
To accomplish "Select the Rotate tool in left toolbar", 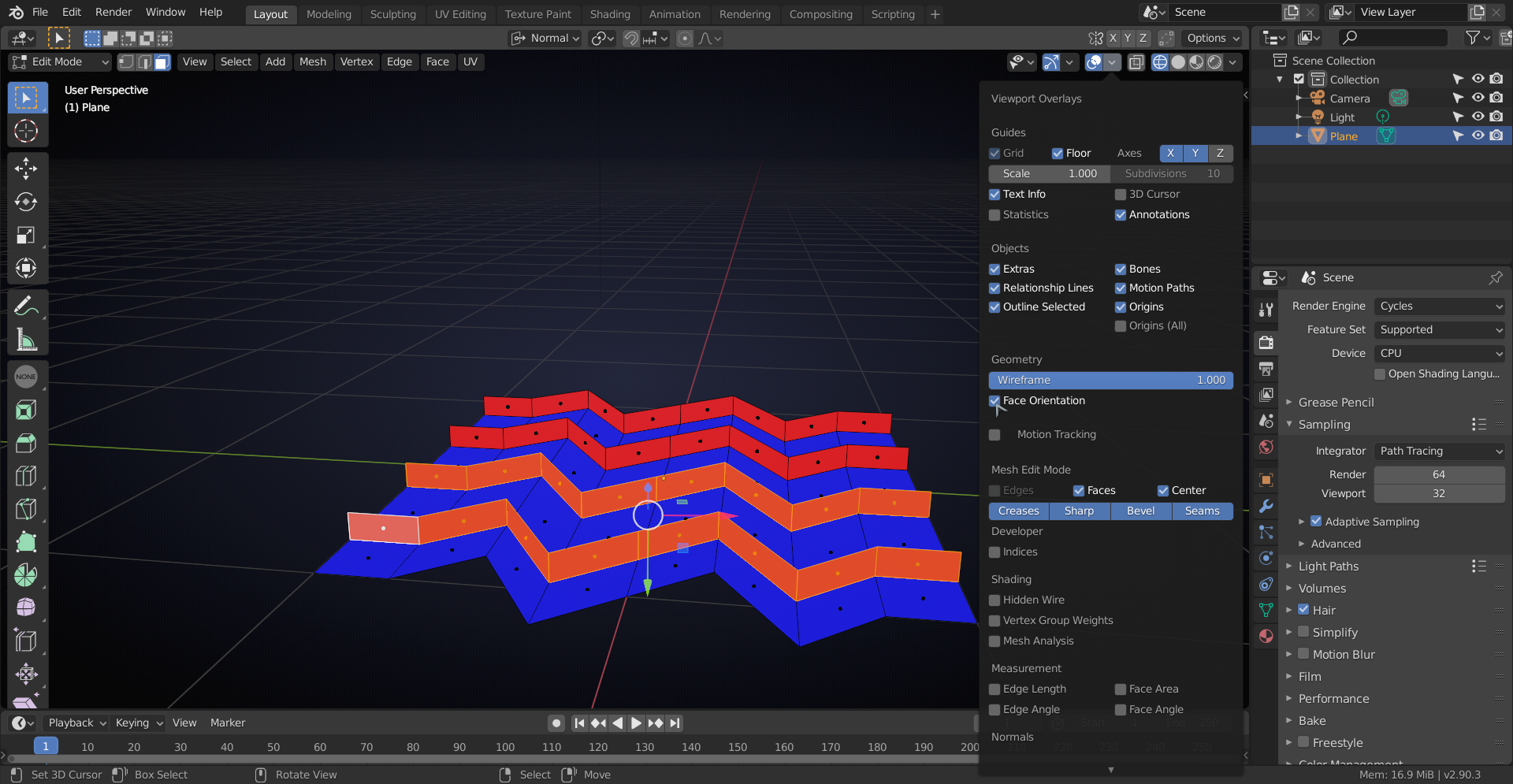I will [26, 202].
